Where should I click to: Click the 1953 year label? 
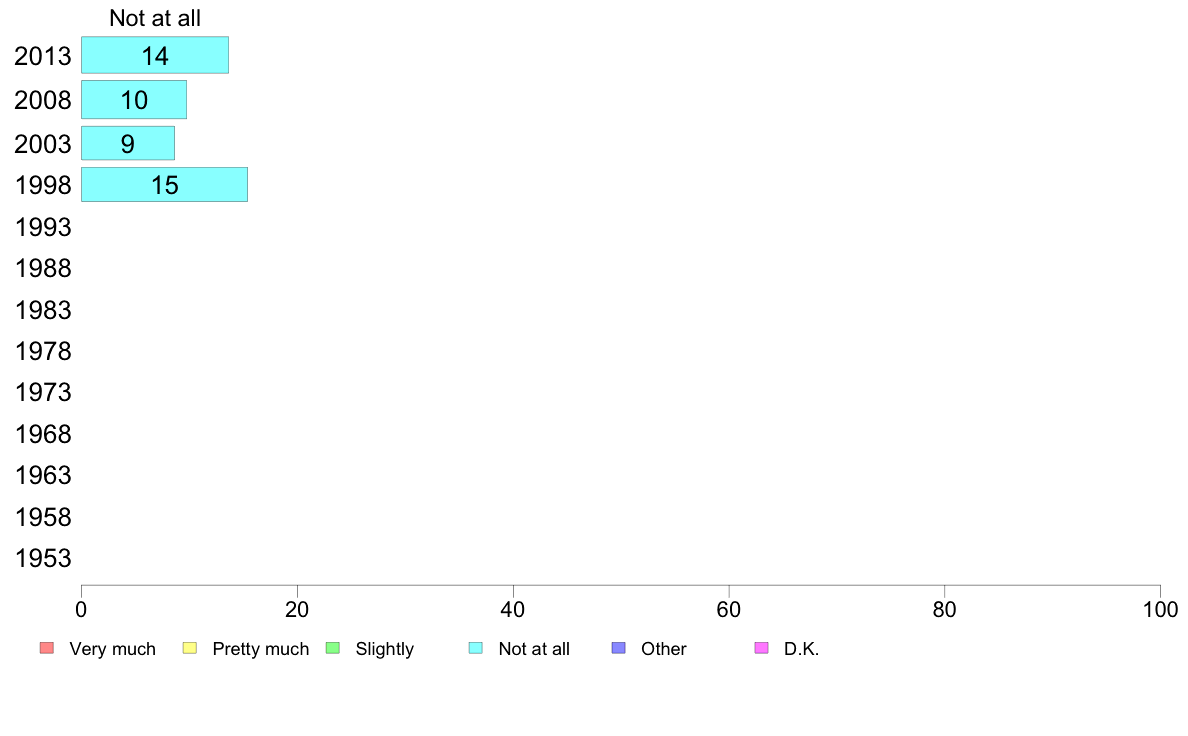point(43,559)
